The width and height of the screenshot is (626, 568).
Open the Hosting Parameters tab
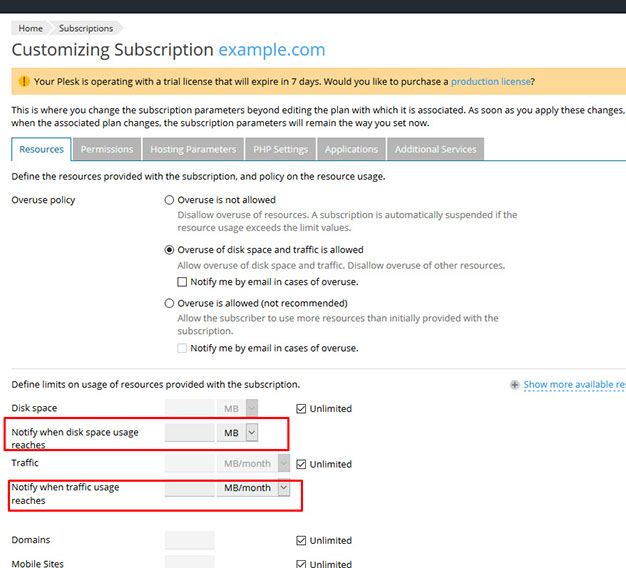coord(193,149)
